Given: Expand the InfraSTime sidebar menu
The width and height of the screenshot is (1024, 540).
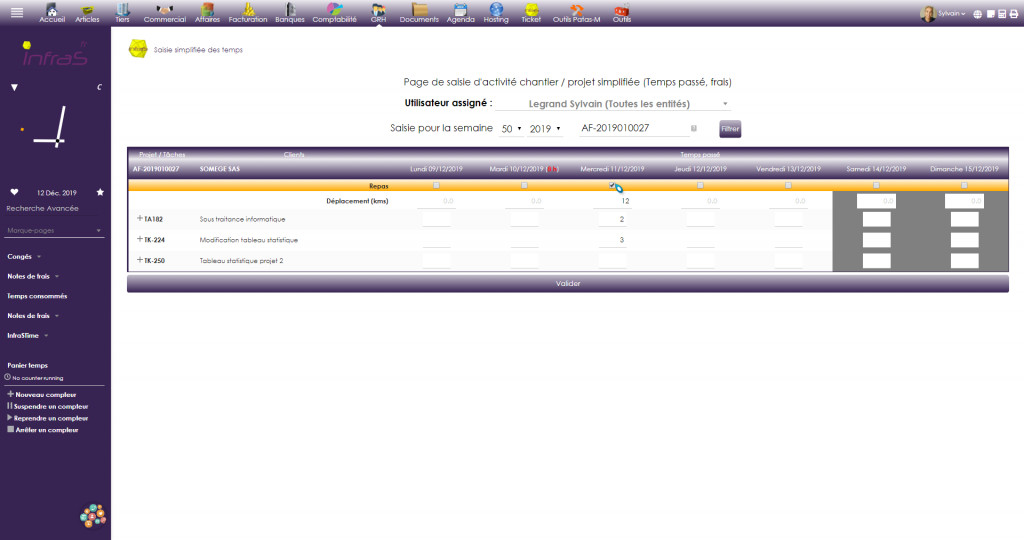Looking at the screenshot, I should 27,335.
